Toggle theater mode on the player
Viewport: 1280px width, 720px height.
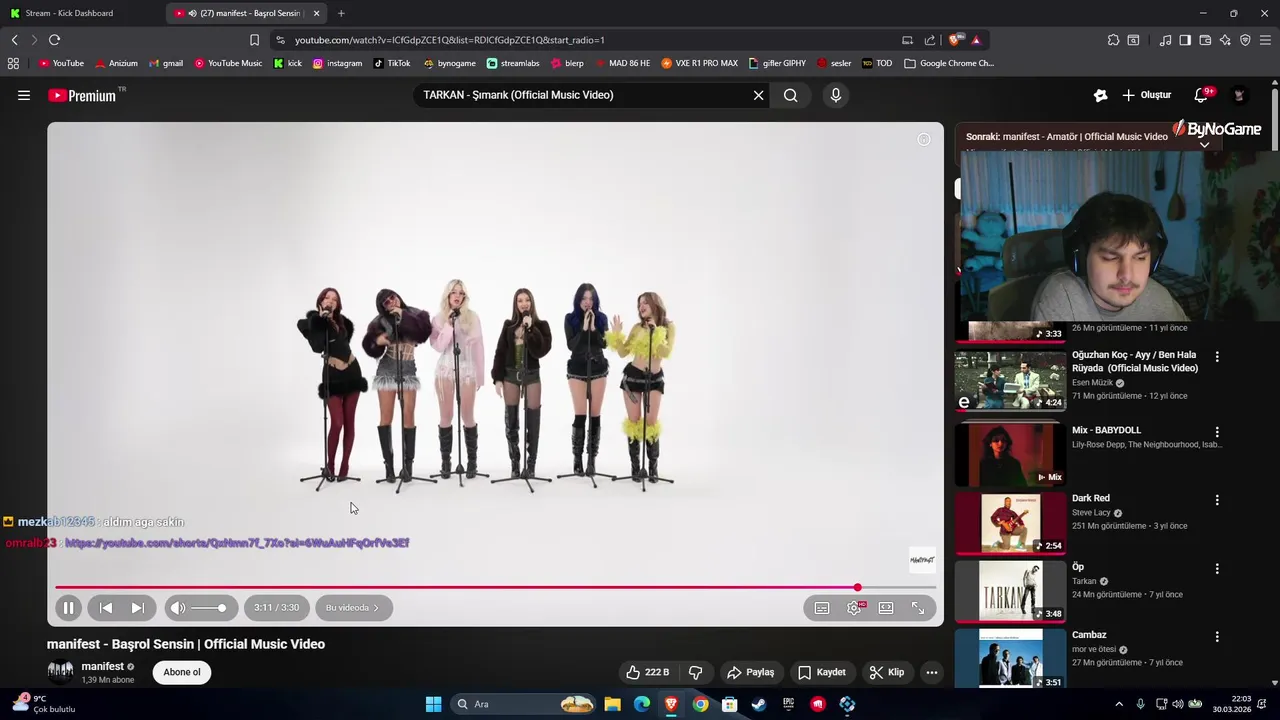click(x=886, y=608)
